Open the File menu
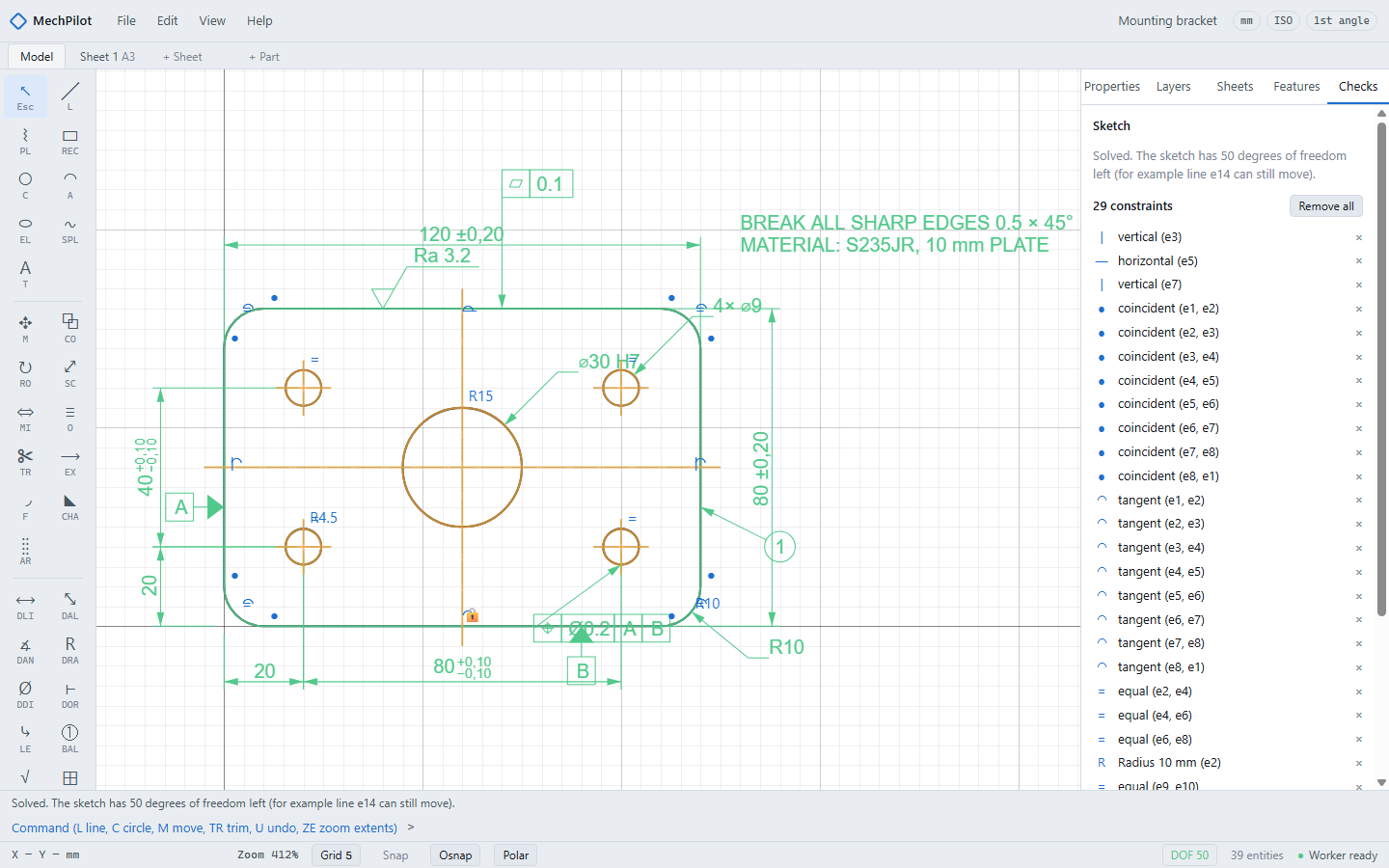The image size is (1389, 868). (126, 21)
